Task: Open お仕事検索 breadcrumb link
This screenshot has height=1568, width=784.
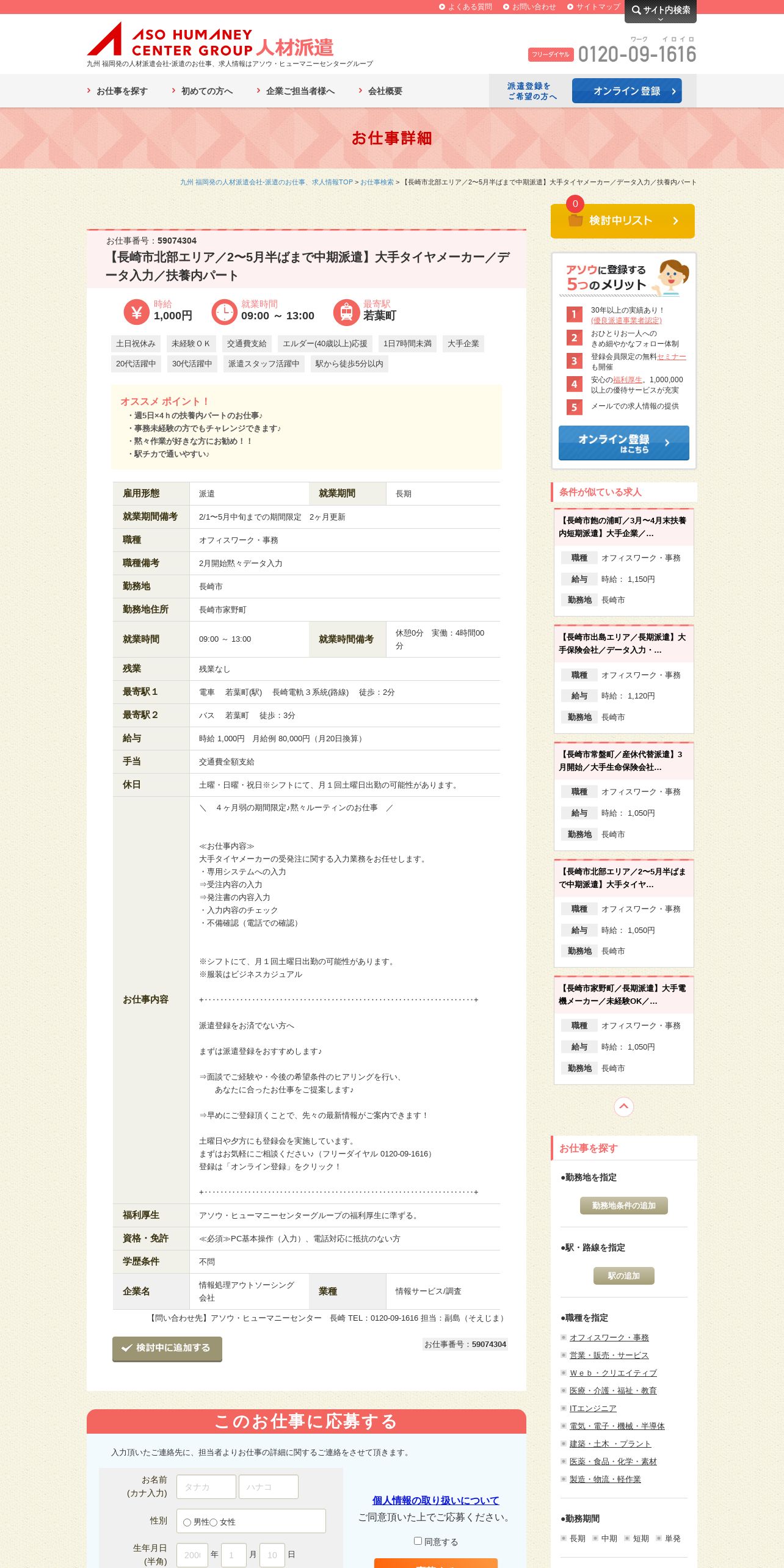Action: coord(377,182)
